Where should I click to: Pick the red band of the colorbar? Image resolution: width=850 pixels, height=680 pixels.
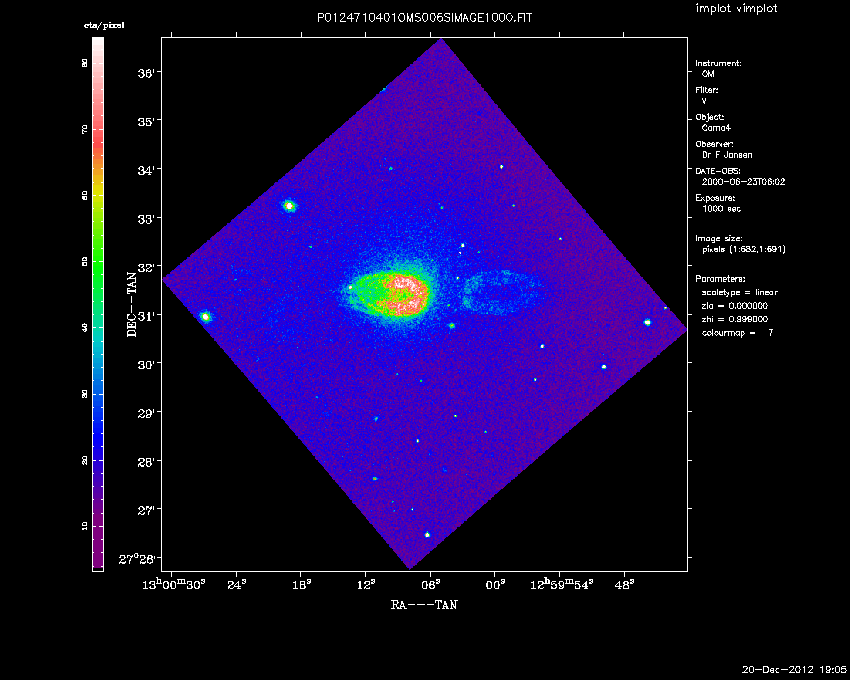tap(98, 138)
